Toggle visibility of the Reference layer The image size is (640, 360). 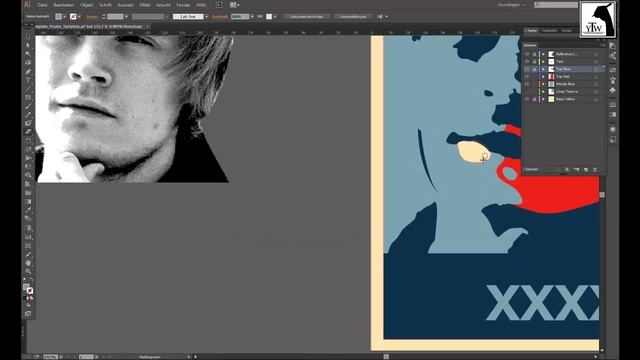(527, 54)
